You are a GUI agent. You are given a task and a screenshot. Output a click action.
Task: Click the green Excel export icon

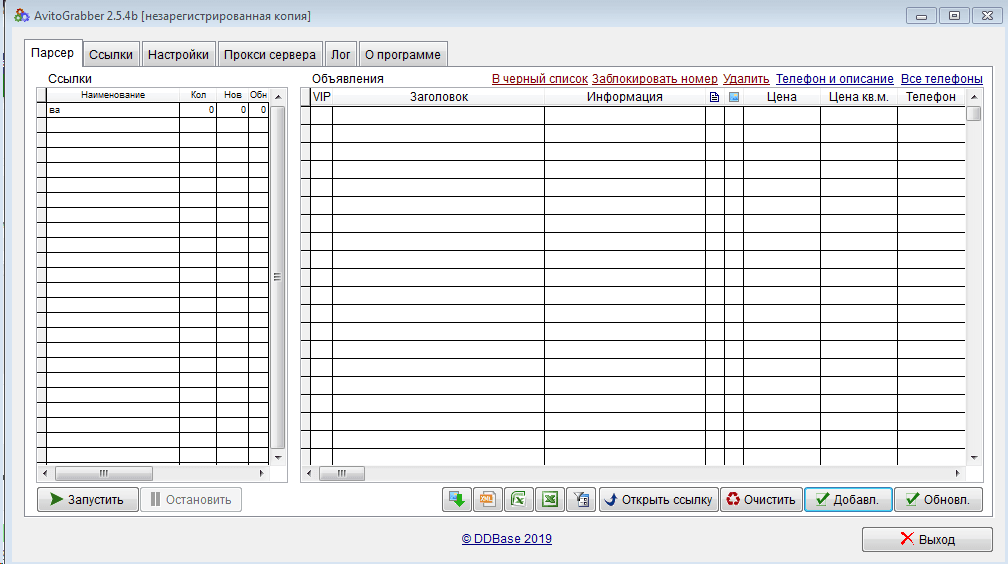tap(550, 500)
